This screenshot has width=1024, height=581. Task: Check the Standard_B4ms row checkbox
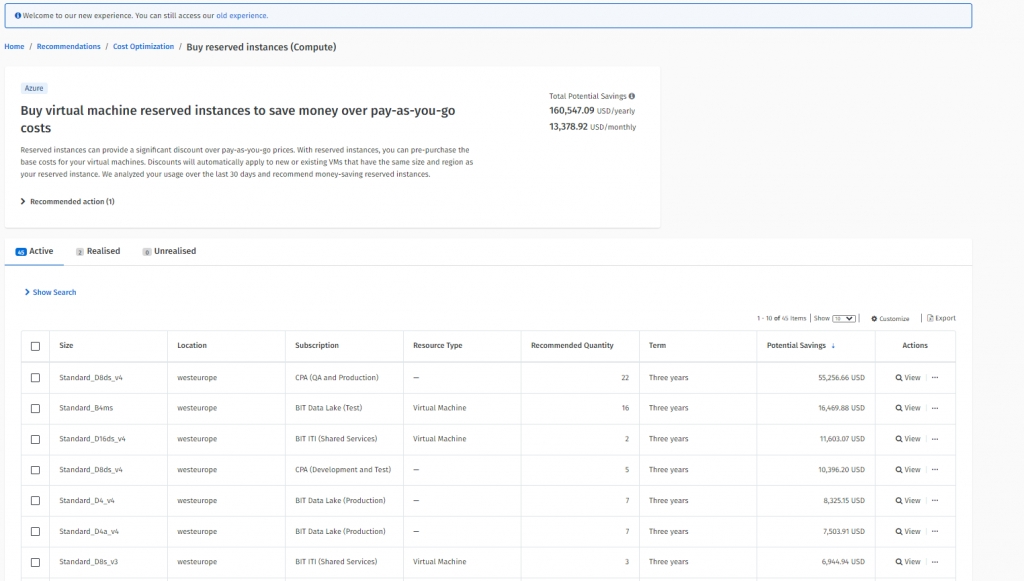(36, 408)
